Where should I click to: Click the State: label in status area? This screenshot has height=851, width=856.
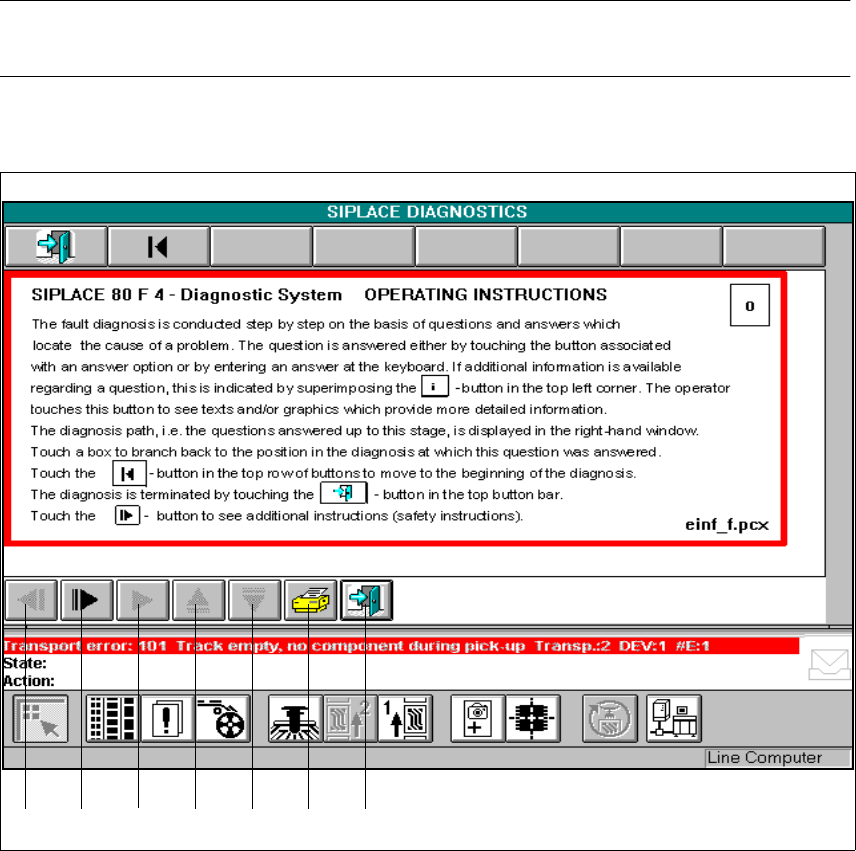point(25,663)
